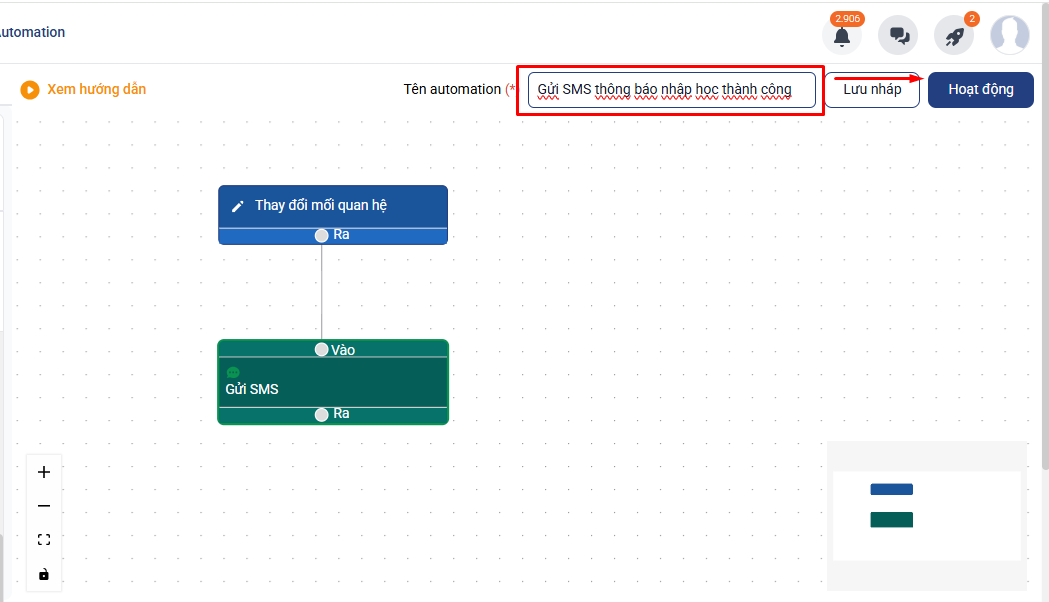Zoom out of the canvas with minus

pyautogui.click(x=43, y=506)
